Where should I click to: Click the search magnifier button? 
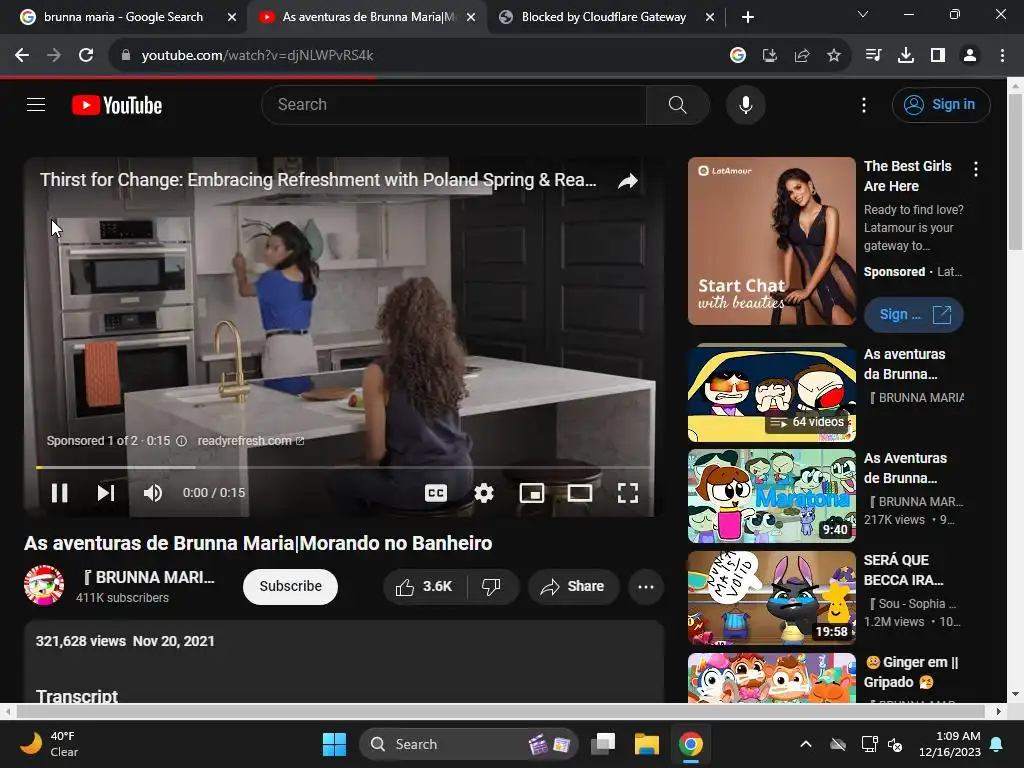677,104
